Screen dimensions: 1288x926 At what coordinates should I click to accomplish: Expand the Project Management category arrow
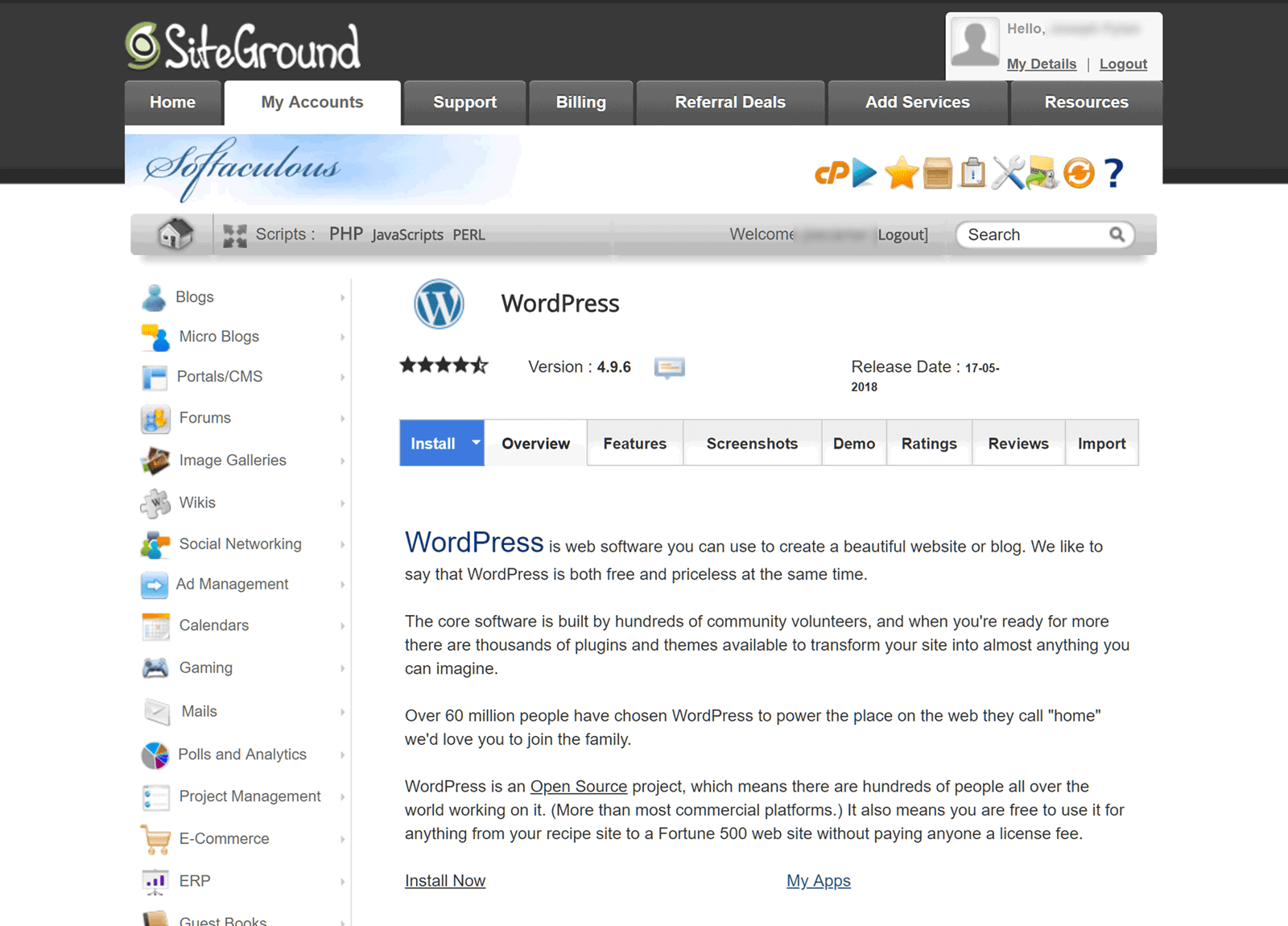pos(342,796)
